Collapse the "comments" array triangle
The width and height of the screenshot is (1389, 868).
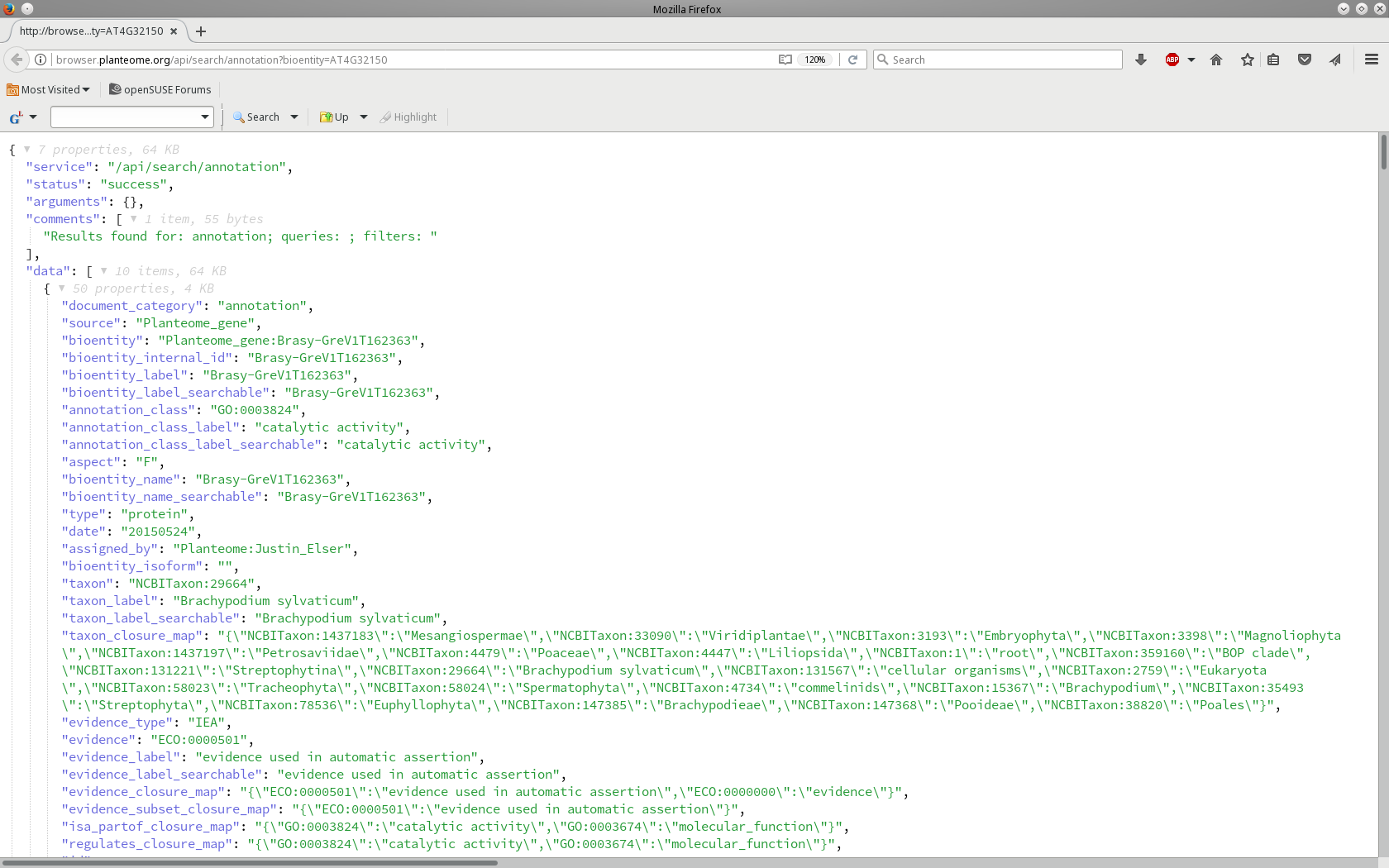click(x=133, y=219)
